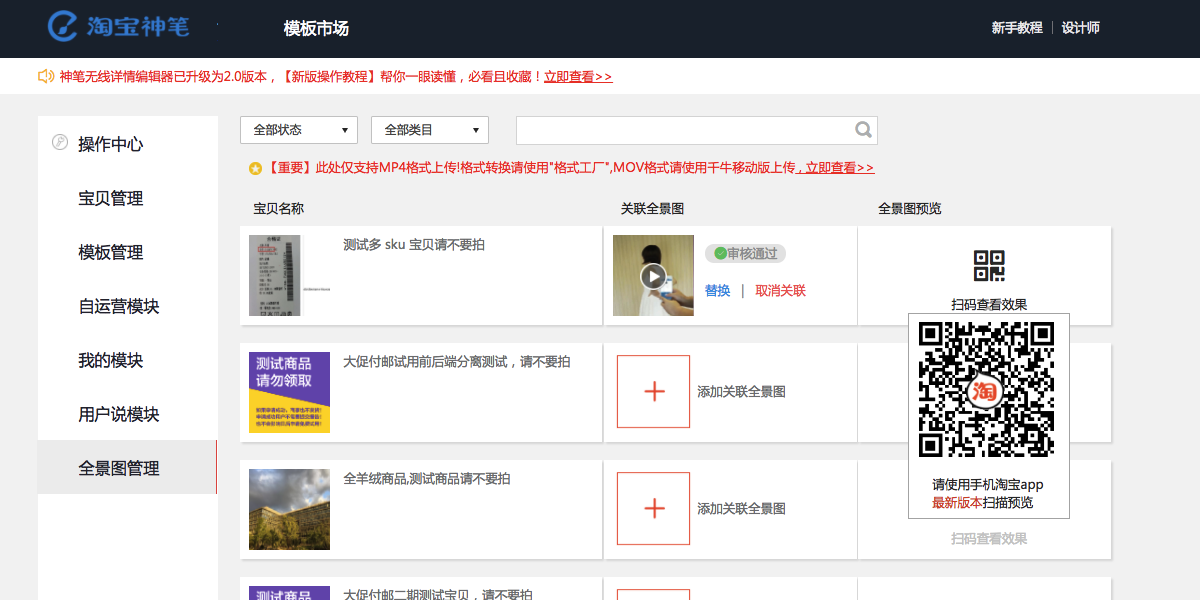Viewport: 1200px width, 600px height.
Task: Click 操作中心 sidebar heading
Action: point(111,144)
